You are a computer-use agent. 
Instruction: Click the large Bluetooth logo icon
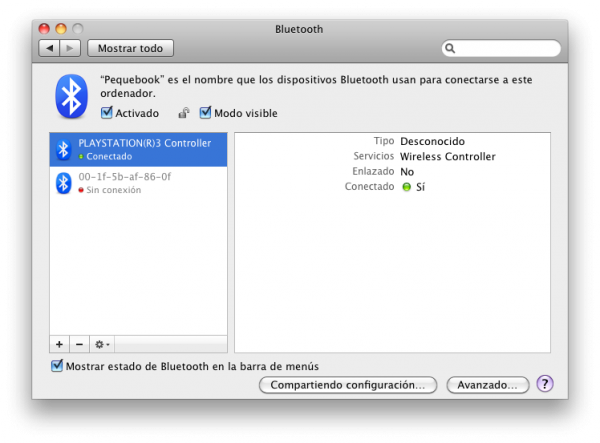tap(72, 96)
